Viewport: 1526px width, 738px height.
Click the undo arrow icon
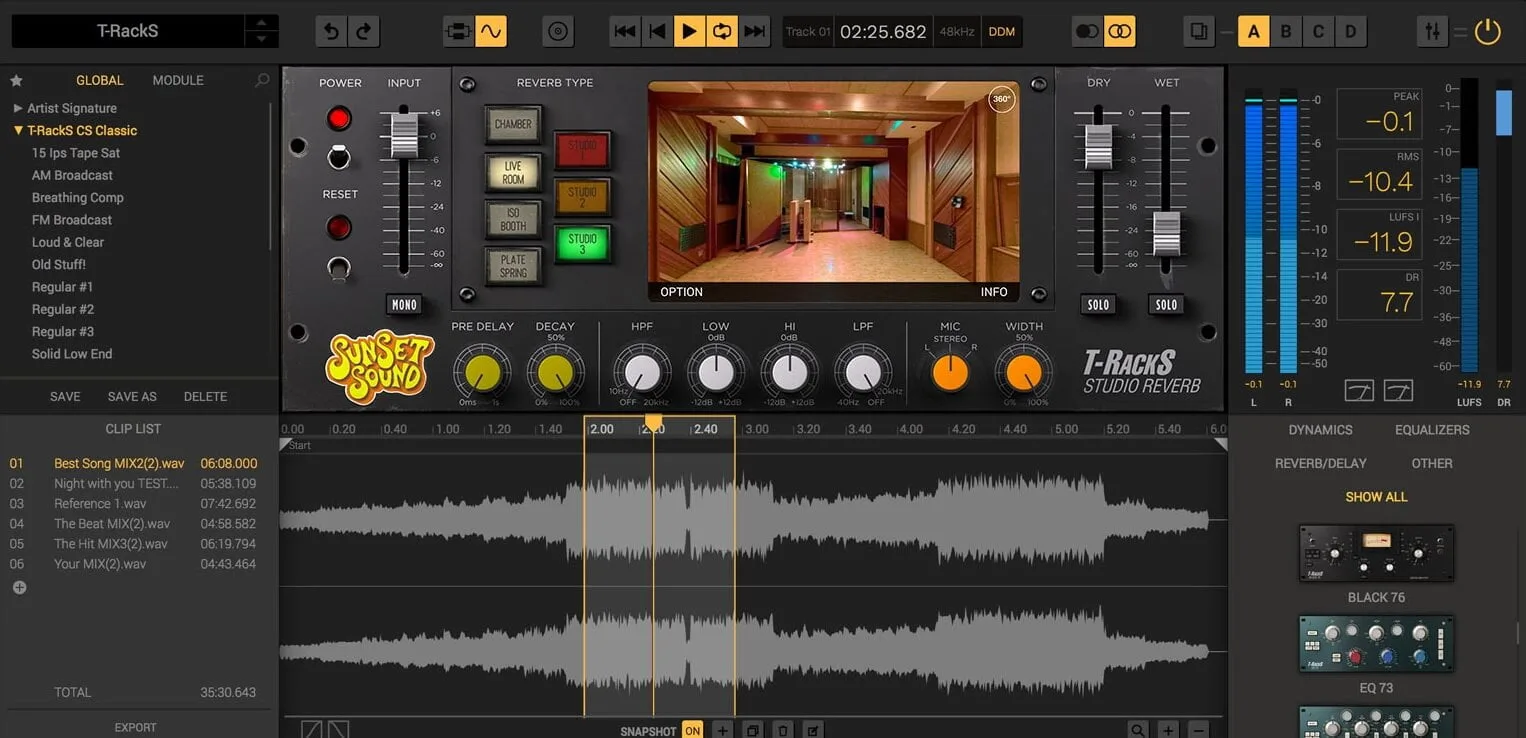point(332,31)
